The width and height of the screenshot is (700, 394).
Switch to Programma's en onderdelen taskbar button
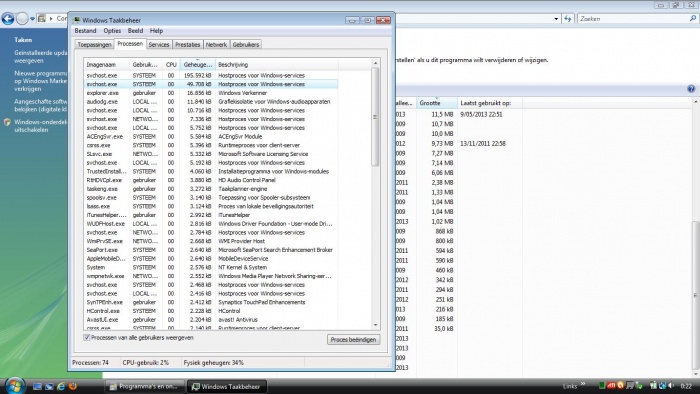145,386
